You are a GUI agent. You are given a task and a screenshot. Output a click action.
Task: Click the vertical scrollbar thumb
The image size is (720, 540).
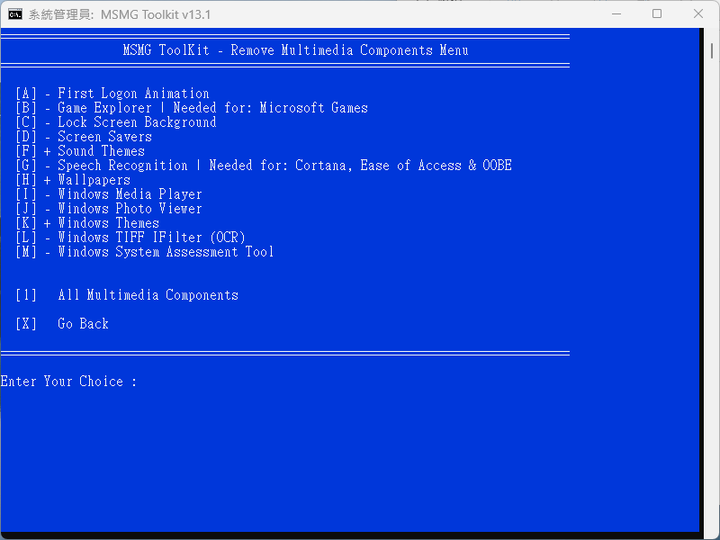point(712,51)
